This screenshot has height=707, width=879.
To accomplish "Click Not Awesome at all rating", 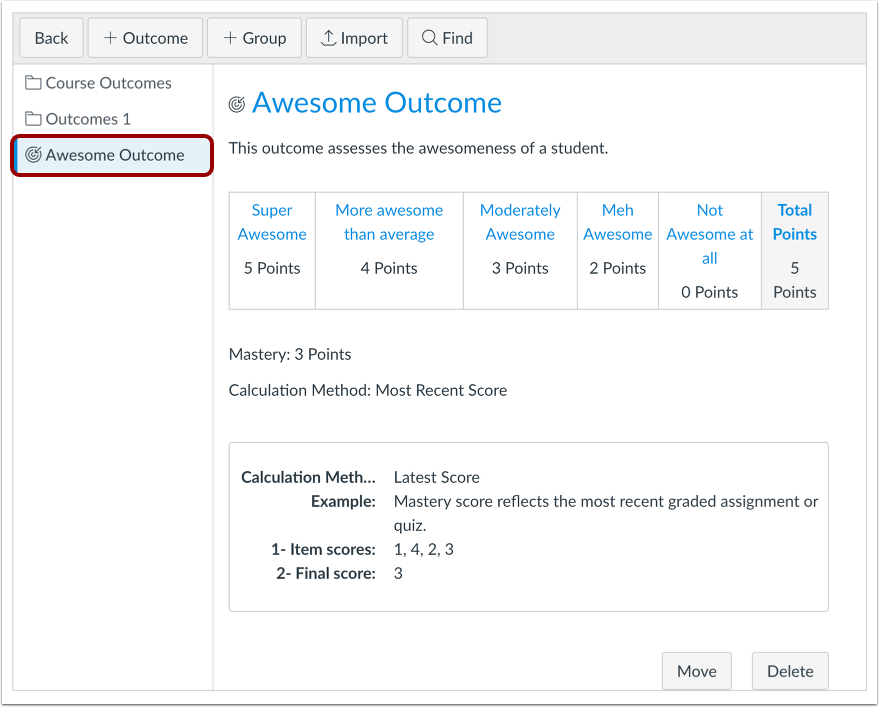I will [710, 251].
